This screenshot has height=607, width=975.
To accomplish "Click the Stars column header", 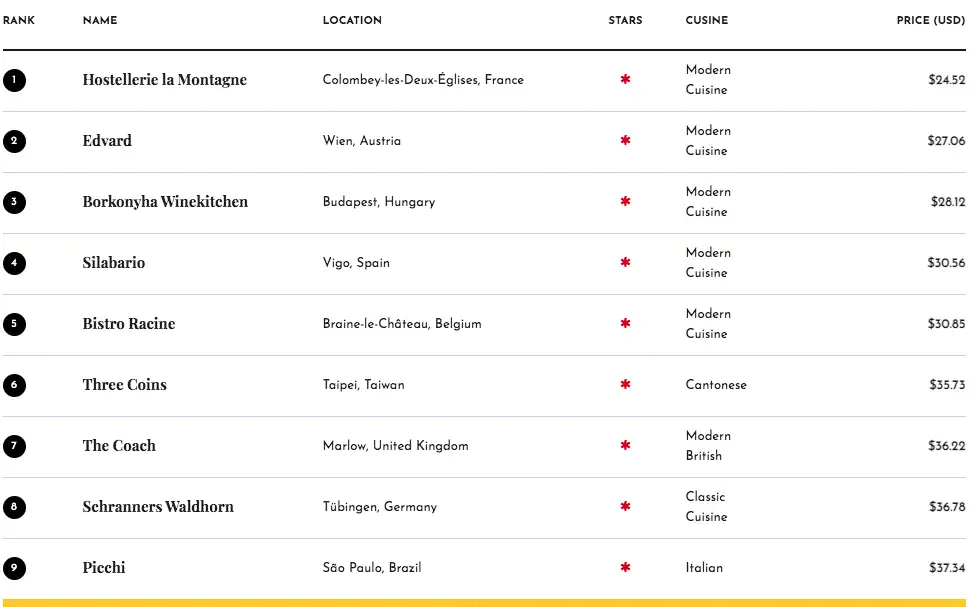I will coord(625,20).
